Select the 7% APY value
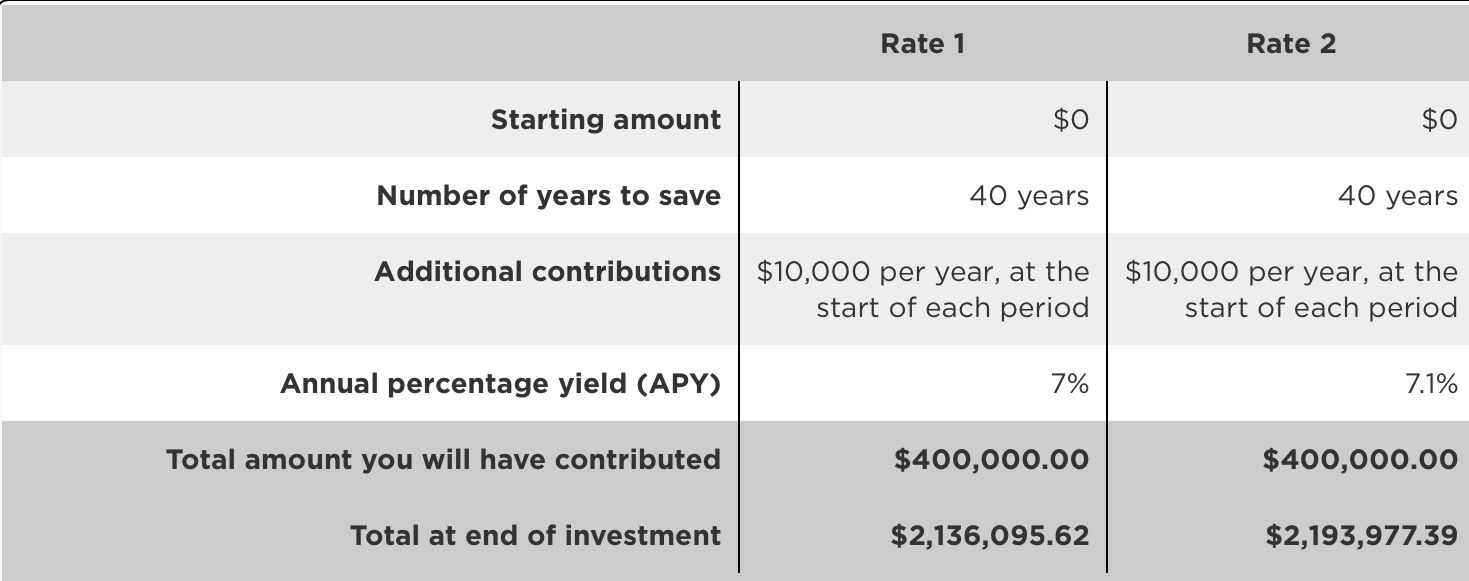This screenshot has width=1469, height=581. coord(1070,384)
